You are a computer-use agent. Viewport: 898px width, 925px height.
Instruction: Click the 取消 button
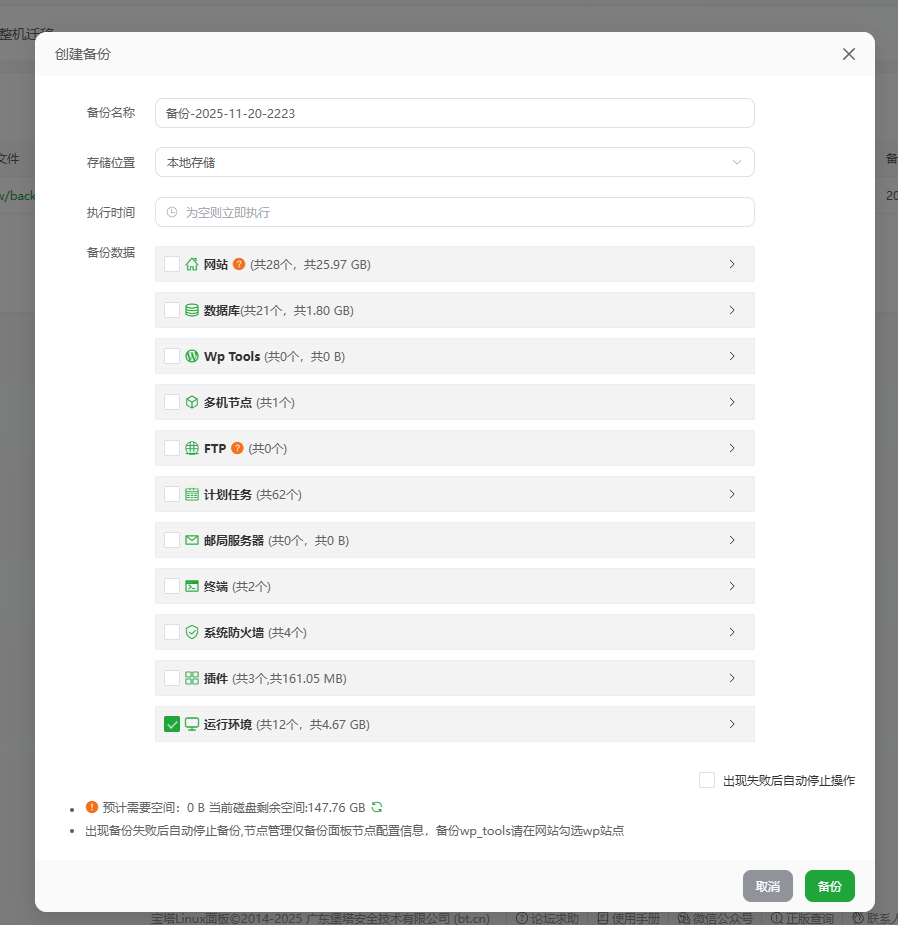pyautogui.click(x=767, y=886)
